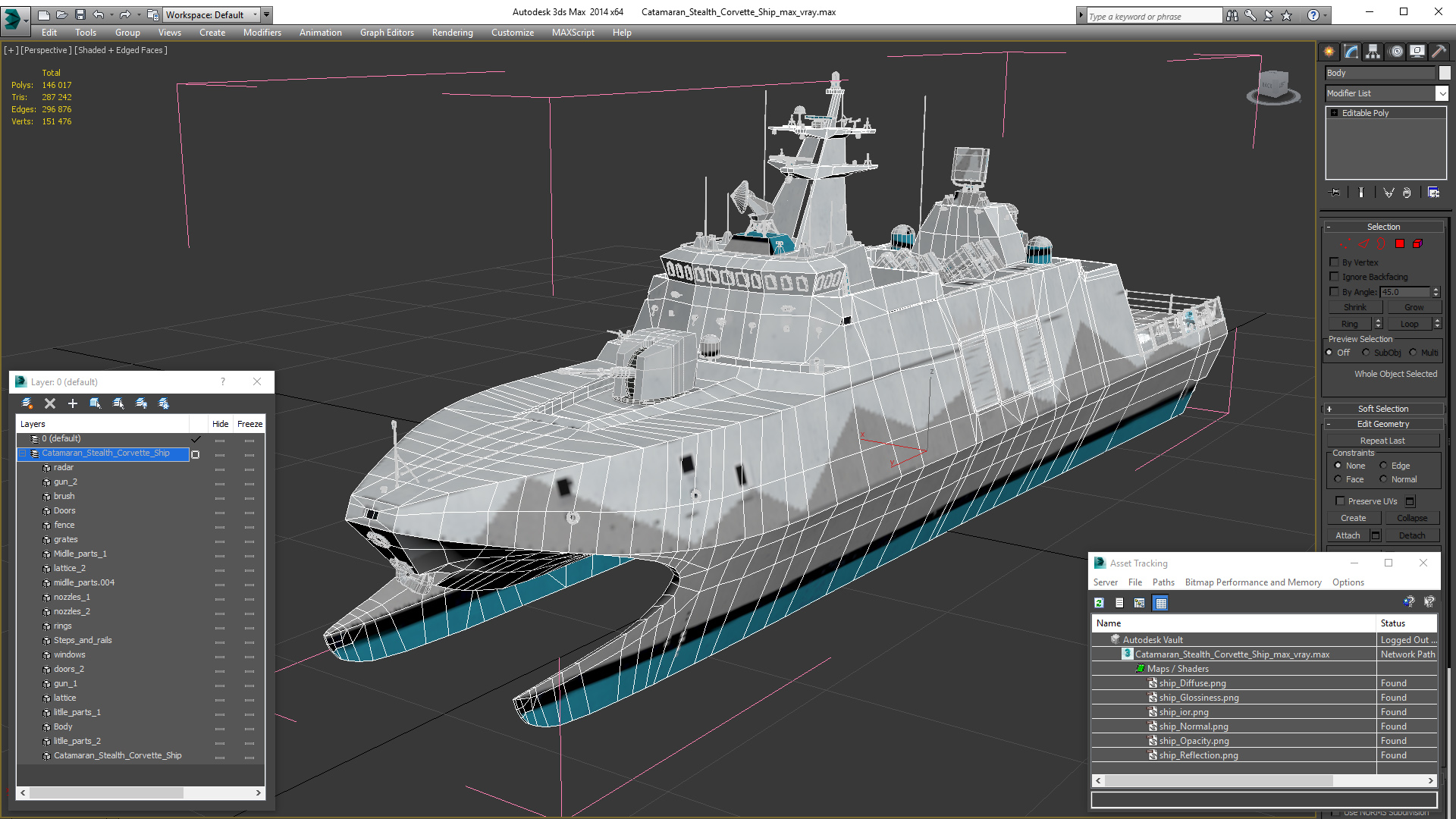The width and height of the screenshot is (1456, 819).
Task: Click the Pin Stack icon
Action: click(1335, 193)
